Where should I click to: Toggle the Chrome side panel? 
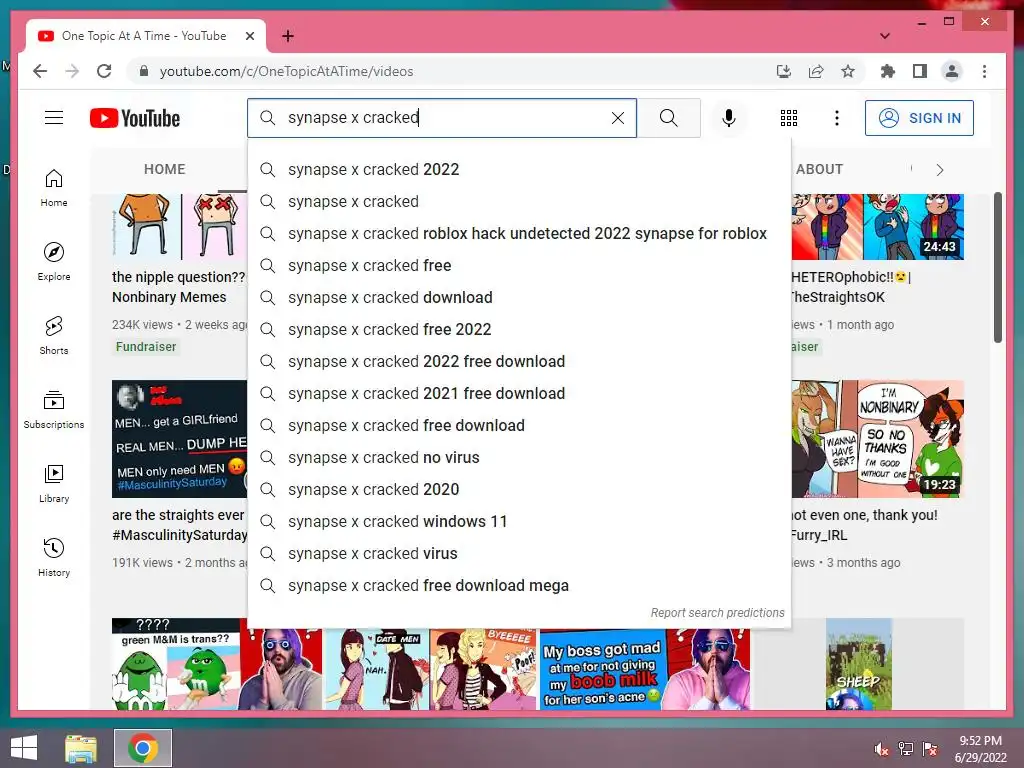click(x=920, y=71)
